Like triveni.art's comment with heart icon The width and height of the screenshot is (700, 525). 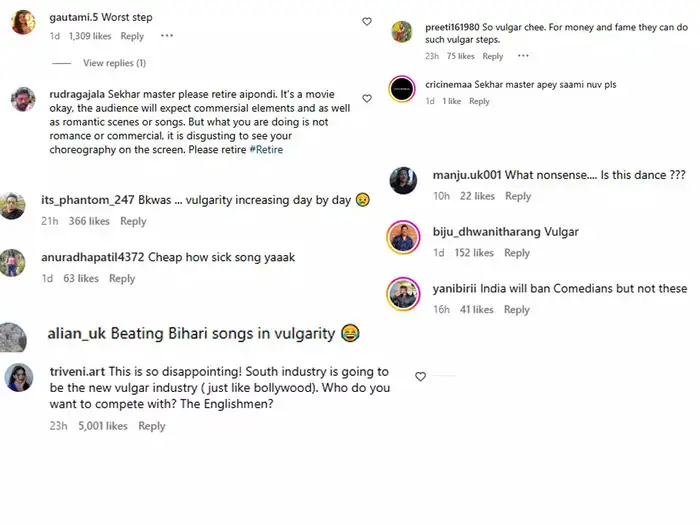point(420,376)
